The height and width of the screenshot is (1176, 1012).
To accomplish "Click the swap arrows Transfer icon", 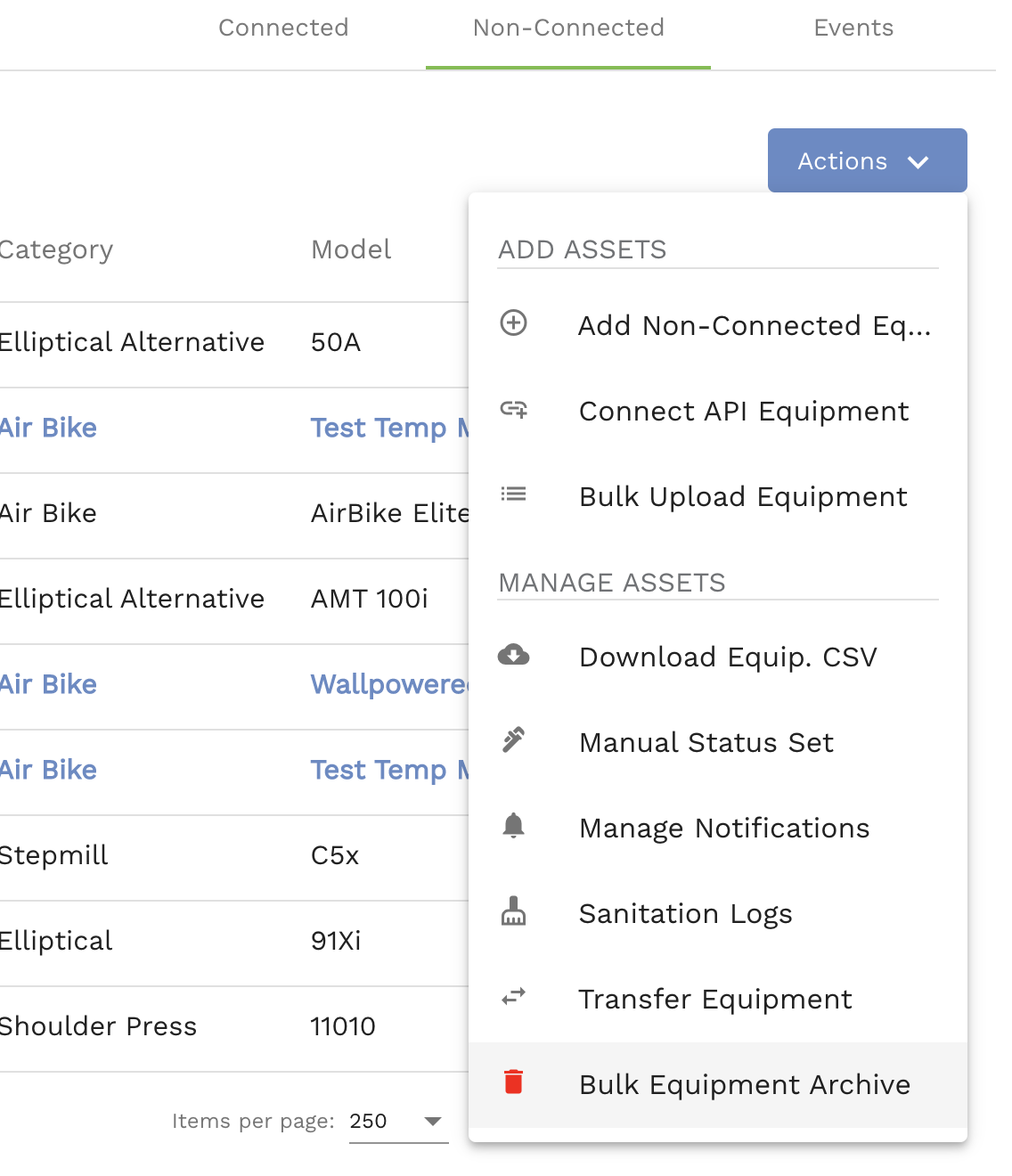I will click(513, 996).
